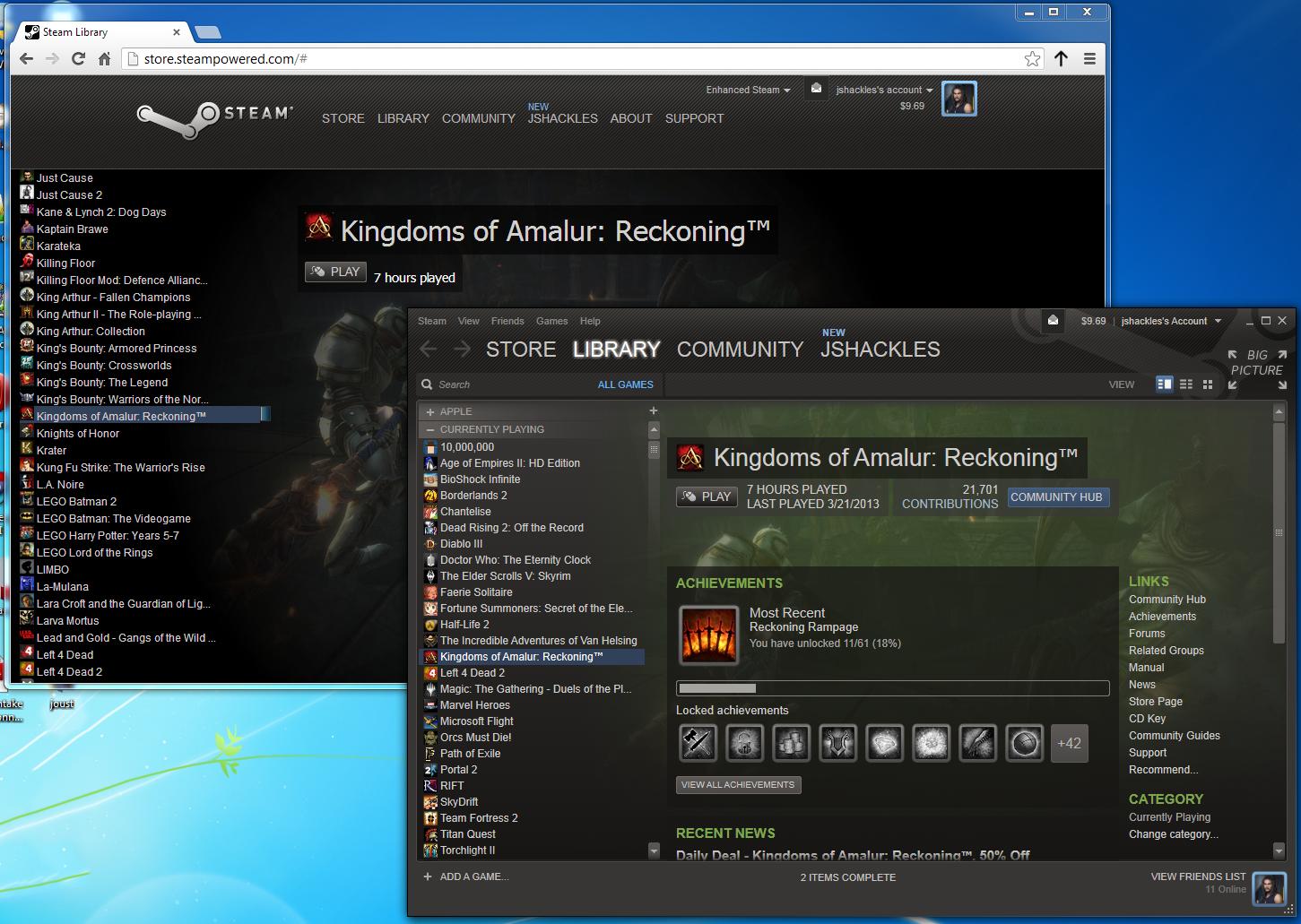
Task: Switch to detail view in Steam client
Action: (x=1165, y=384)
